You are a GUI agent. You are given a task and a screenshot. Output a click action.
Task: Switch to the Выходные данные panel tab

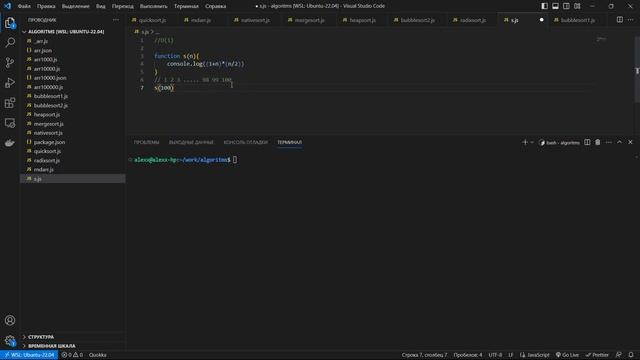coord(191,142)
